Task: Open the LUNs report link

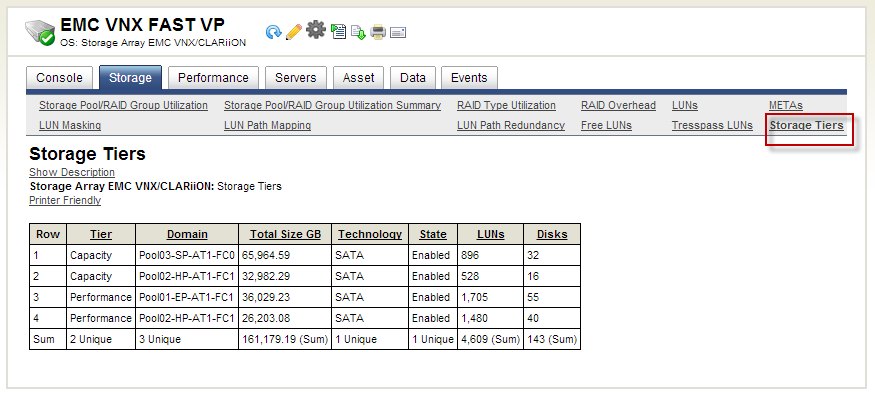Action: pyautogui.click(x=685, y=105)
